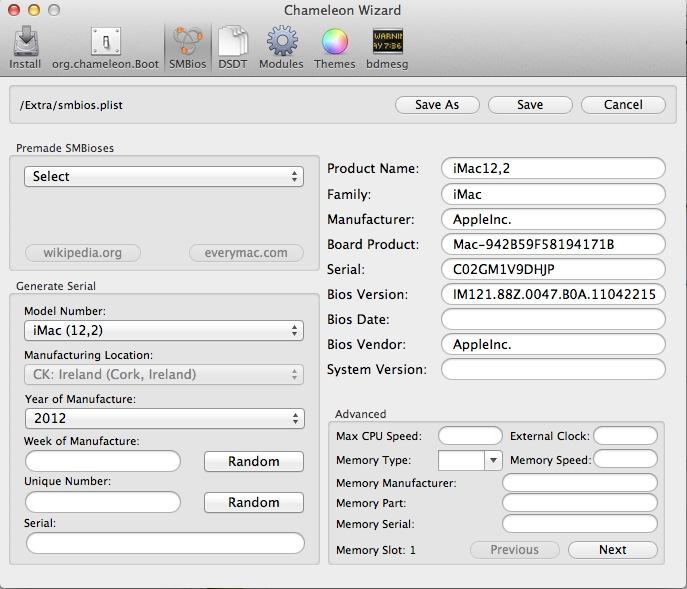687x589 pixels.
Task: Focus the Memory Serial field
Action: 580,524
